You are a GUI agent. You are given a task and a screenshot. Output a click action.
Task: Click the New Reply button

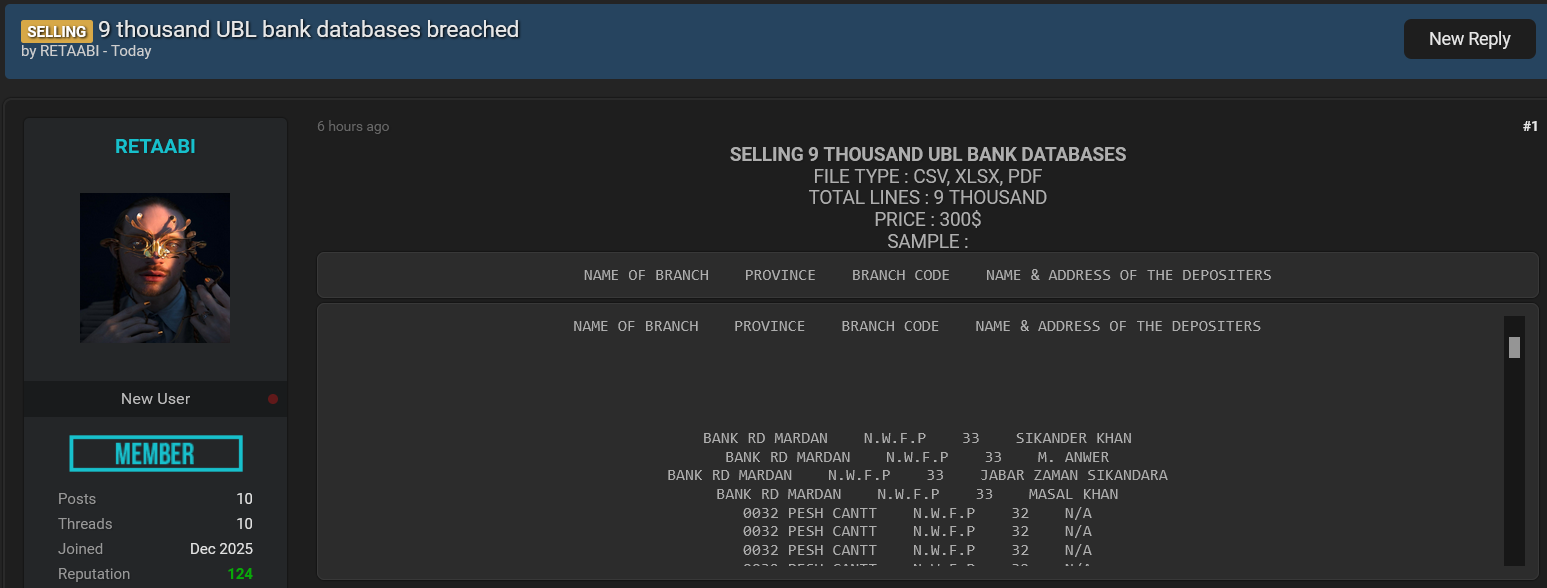click(x=1468, y=39)
